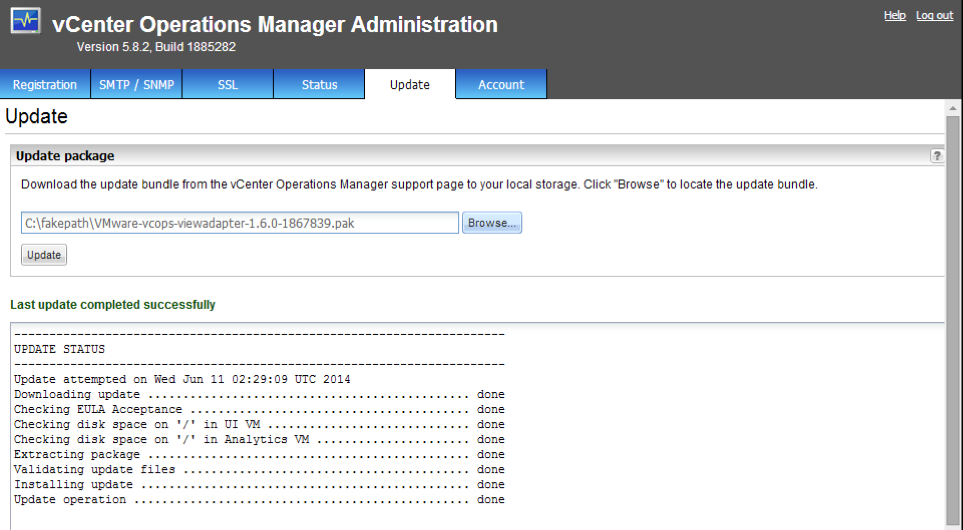Switch to the Registration tab

45,84
